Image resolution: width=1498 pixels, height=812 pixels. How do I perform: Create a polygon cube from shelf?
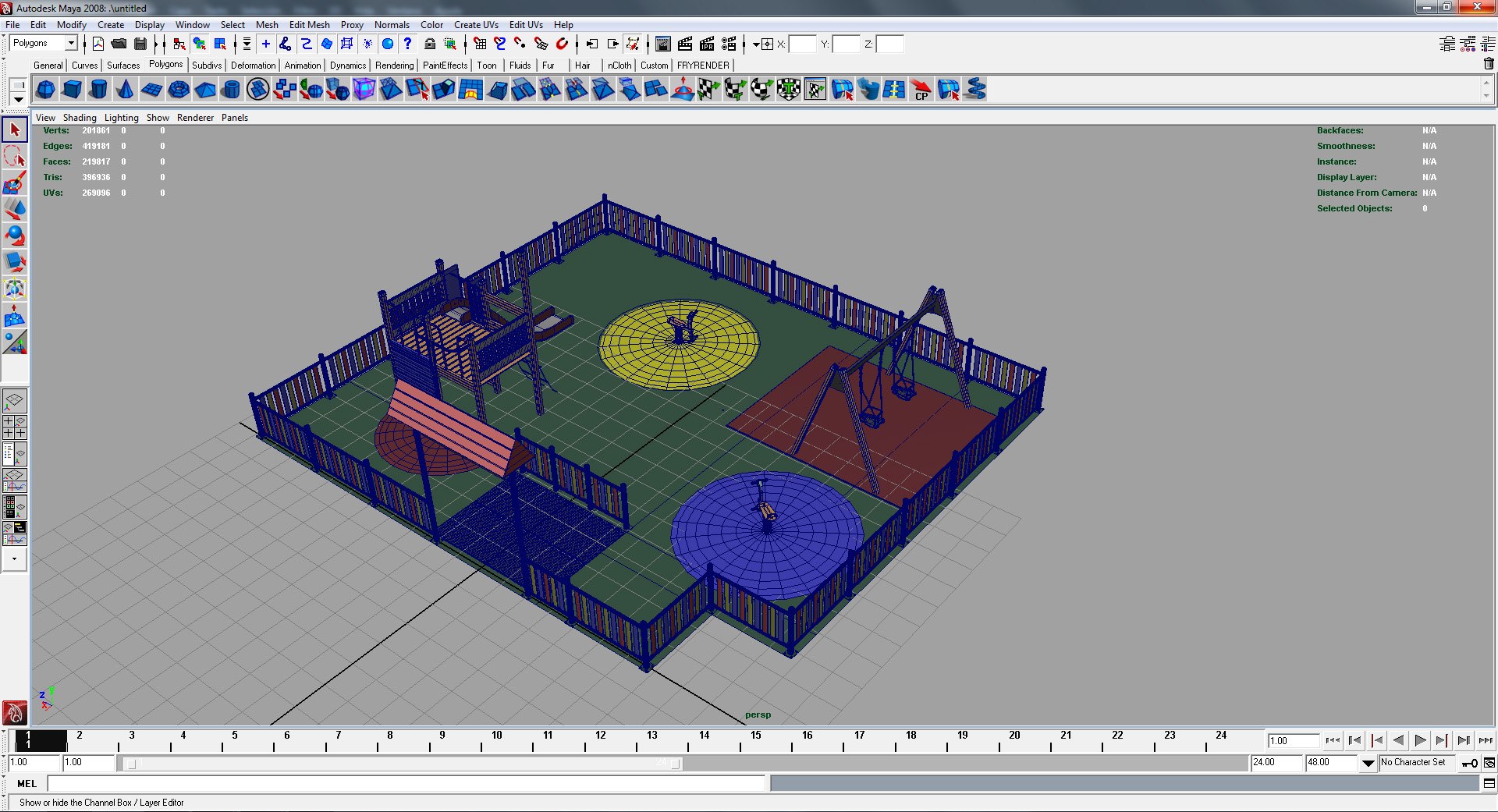(73, 90)
